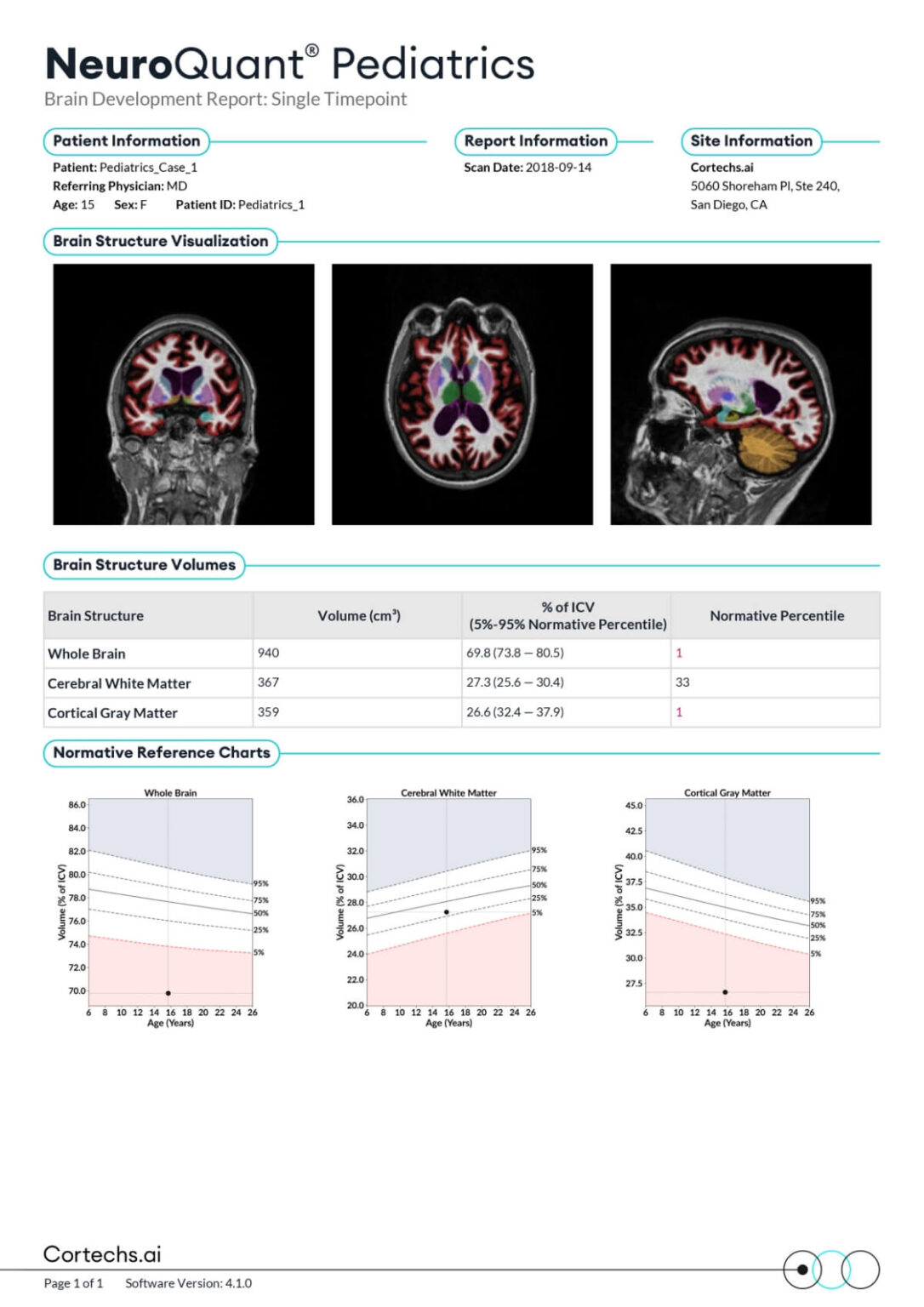Click the Brain Structure Visualization header
This screenshot has width=924, height=1307.
(x=162, y=241)
